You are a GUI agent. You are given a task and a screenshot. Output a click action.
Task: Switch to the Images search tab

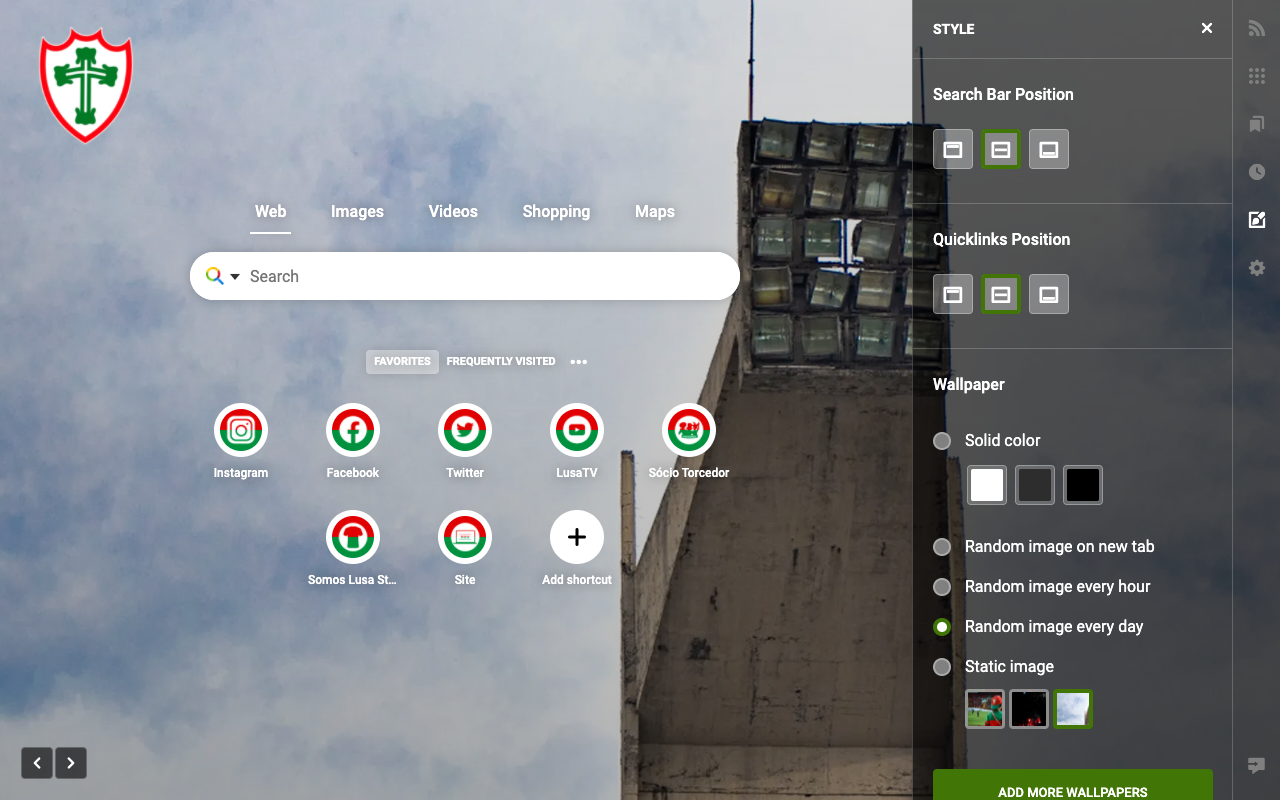[357, 212]
